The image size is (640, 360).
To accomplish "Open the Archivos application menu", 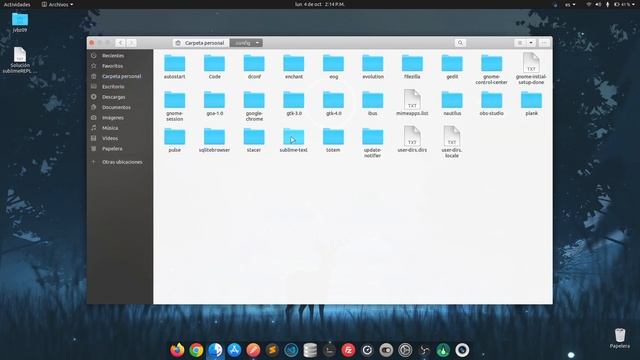I will [x=58, y=4].
